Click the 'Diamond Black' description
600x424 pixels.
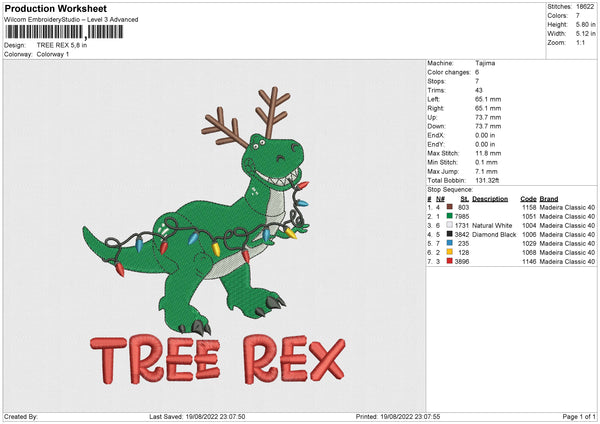494,235
